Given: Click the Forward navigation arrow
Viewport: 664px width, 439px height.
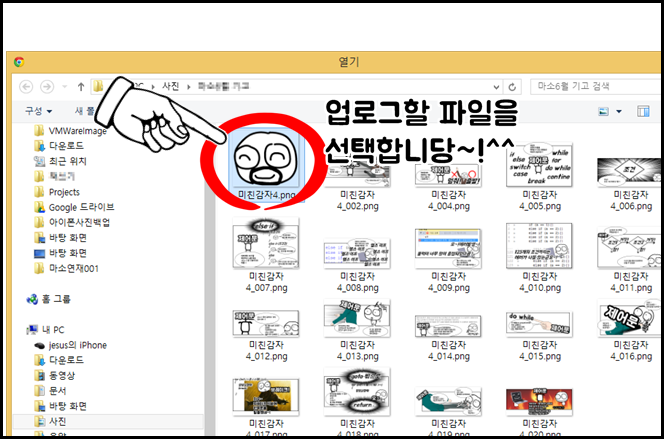Looking at the screenshot, I should (x=47, y=87).
